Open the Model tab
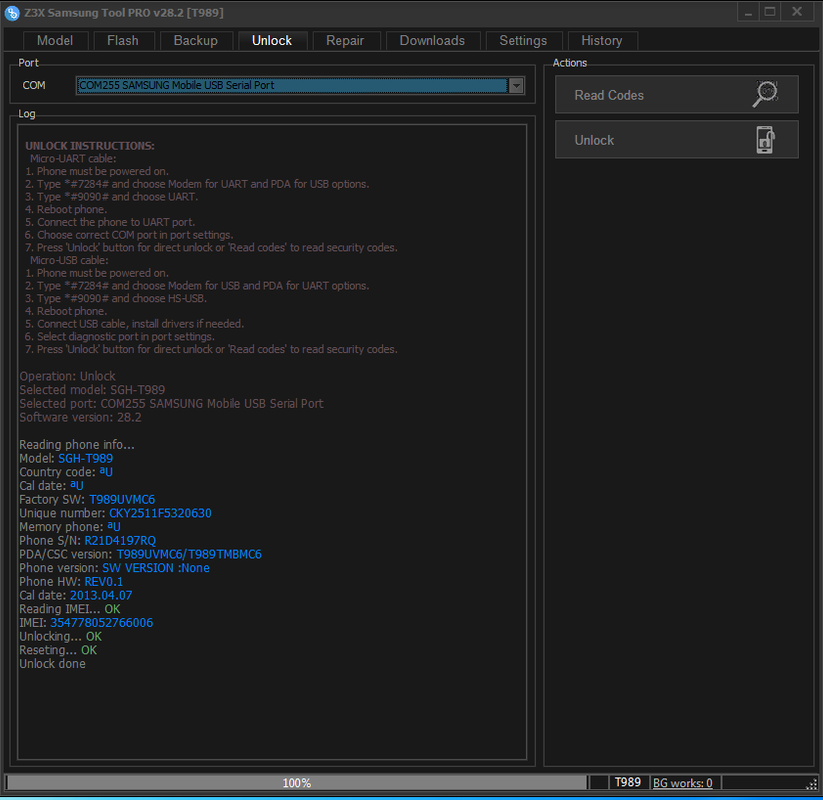823x800 pixels. pos(55,40)
